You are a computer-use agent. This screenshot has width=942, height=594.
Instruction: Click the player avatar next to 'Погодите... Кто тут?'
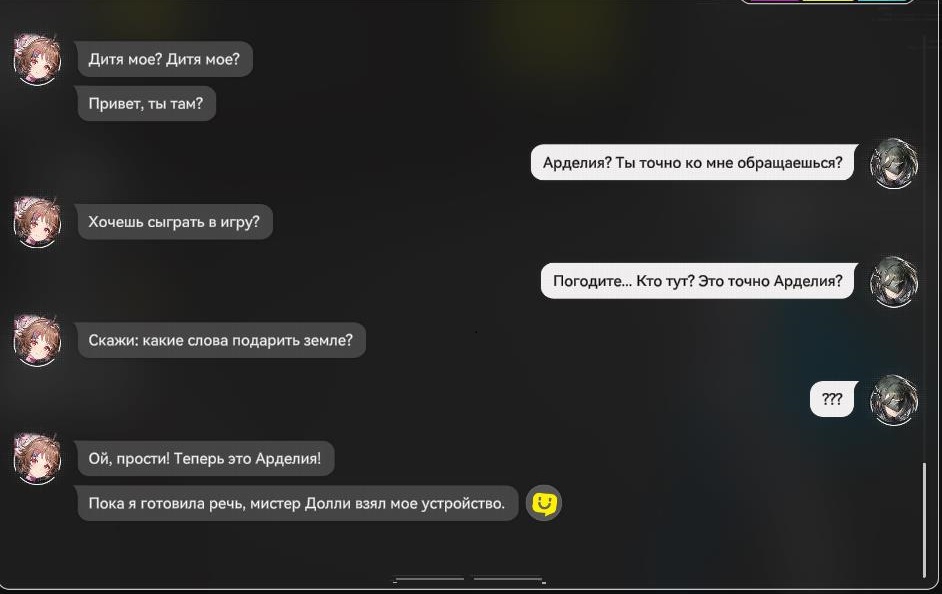(x=894, y=281)
